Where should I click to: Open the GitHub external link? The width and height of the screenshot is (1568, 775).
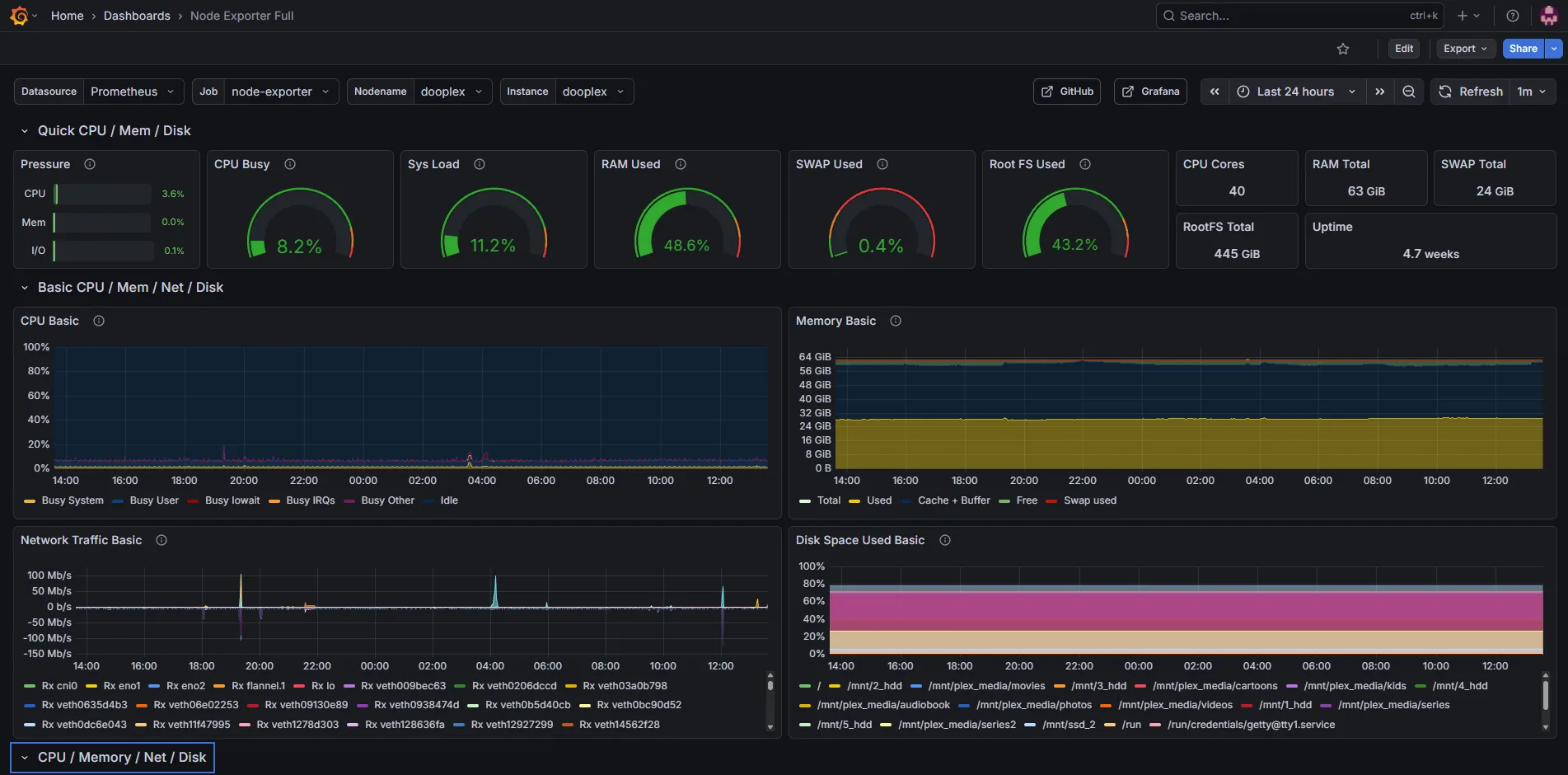pos(1067,92)
